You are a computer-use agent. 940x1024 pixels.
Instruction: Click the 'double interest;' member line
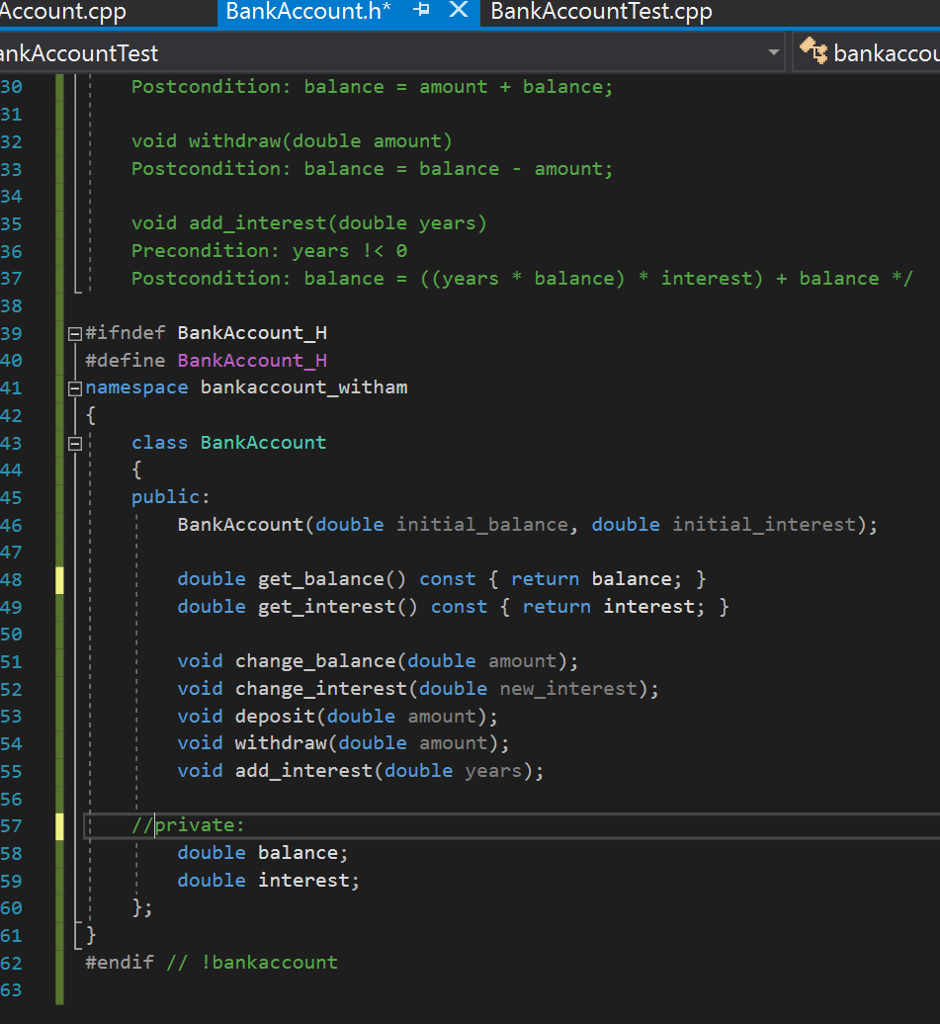click(x=268, y=880)
